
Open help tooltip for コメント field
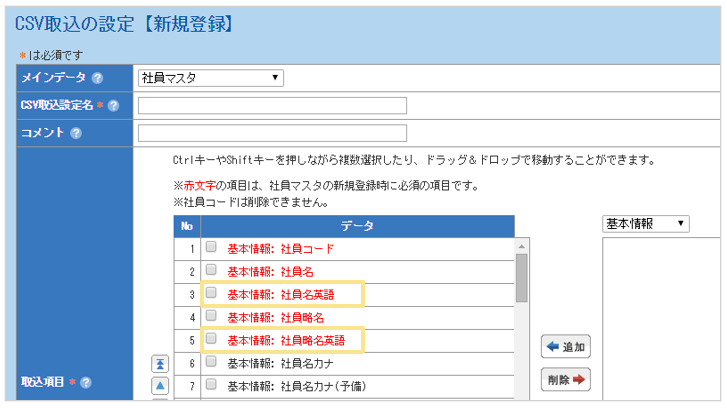76,134
